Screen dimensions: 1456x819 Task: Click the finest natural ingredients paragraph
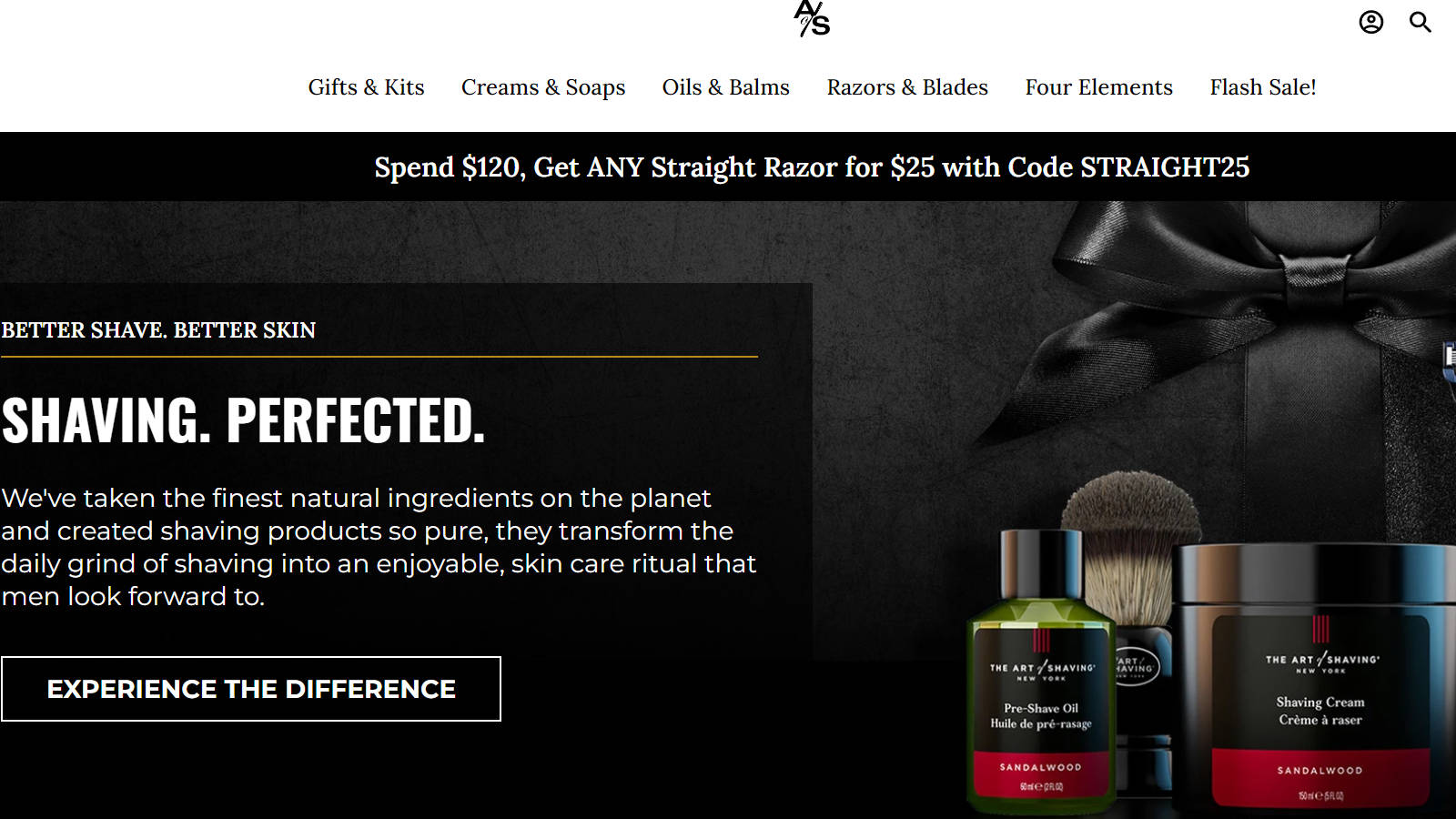pos(379,547)
